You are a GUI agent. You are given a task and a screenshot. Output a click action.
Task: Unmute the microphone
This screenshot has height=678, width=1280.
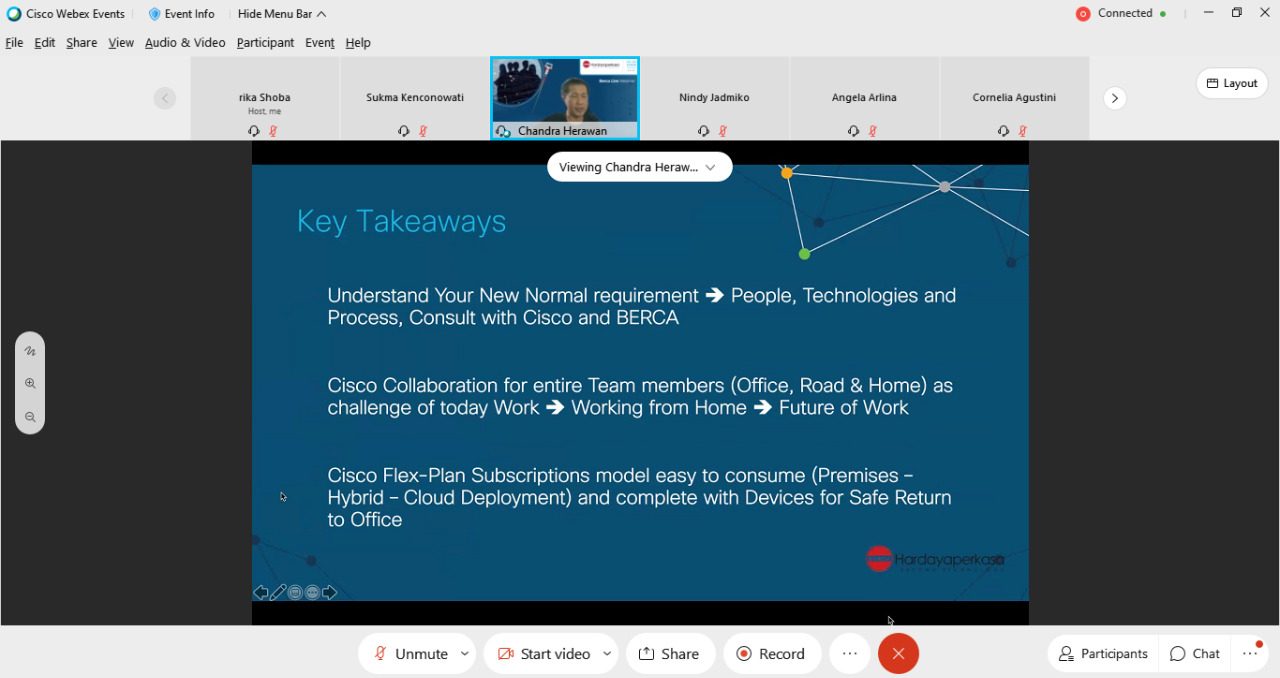(411, 654)
